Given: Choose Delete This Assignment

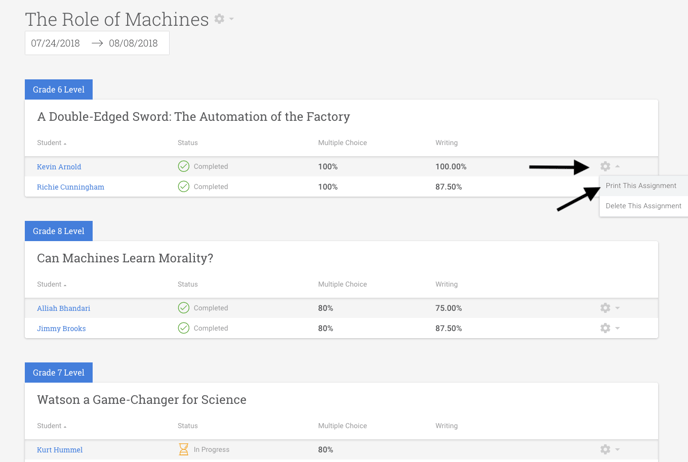Looking at the screenshot, I should click(643, 206).
